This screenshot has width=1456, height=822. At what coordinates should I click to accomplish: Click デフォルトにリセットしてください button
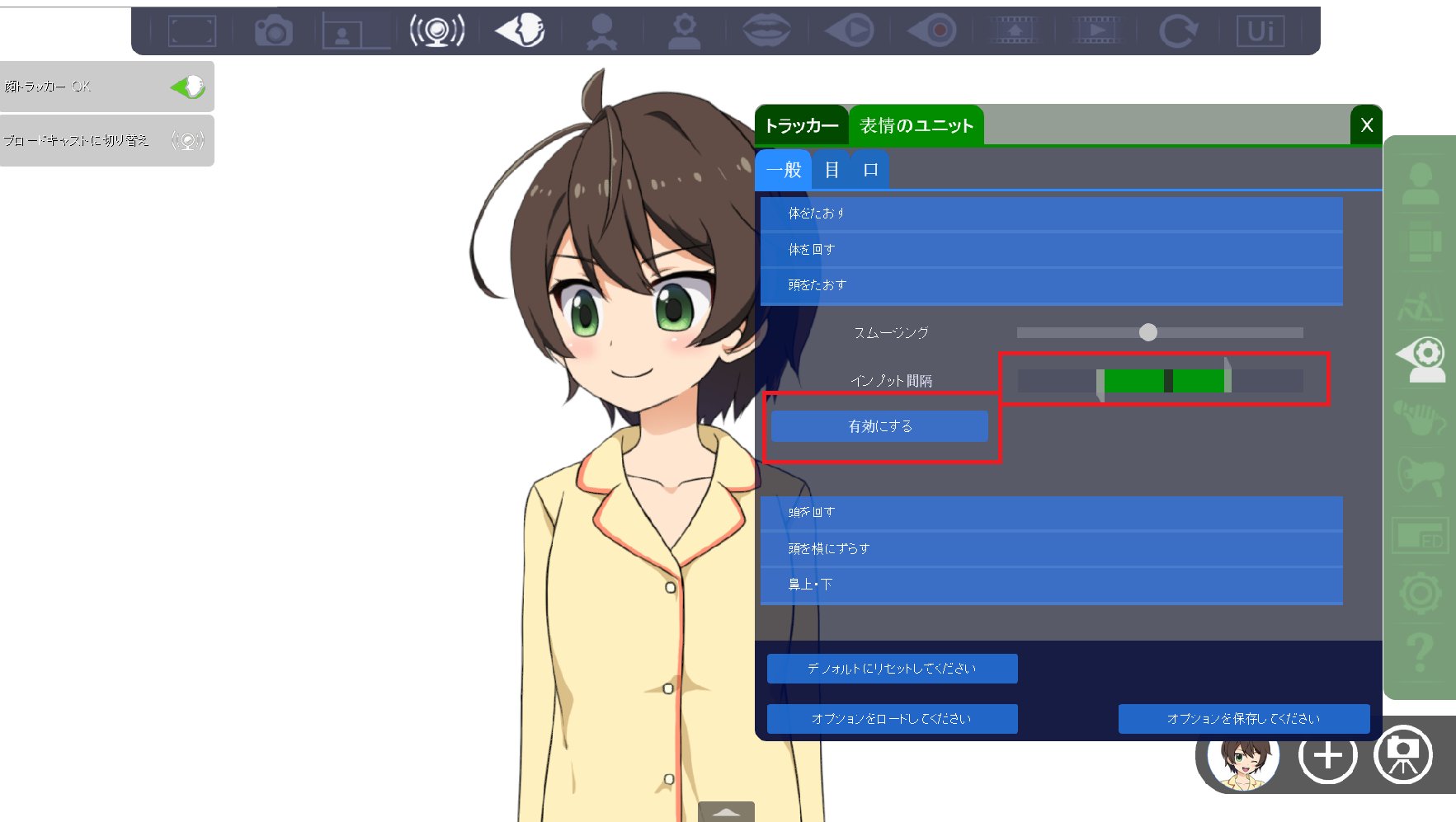pyautogui.click(x=892, y=669)
